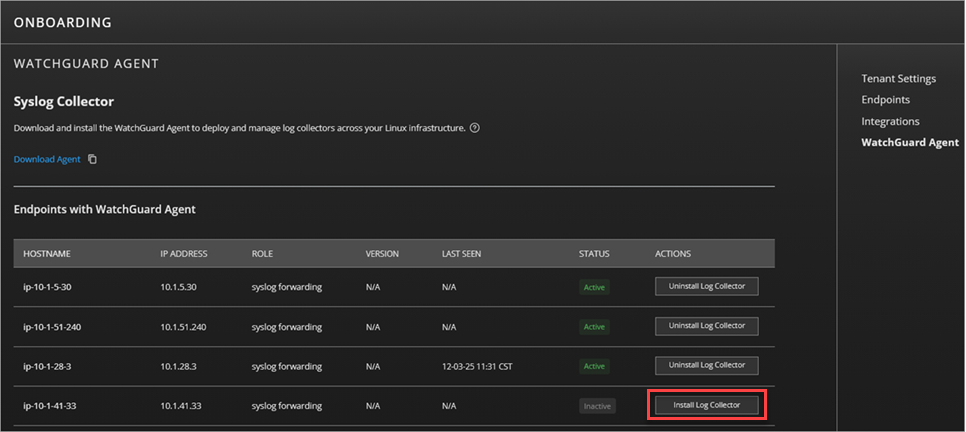Click Inactive status badge for ip-10-1-41-33
The image size is (966, 432).
pyautogui.click(x=597, y=406)
